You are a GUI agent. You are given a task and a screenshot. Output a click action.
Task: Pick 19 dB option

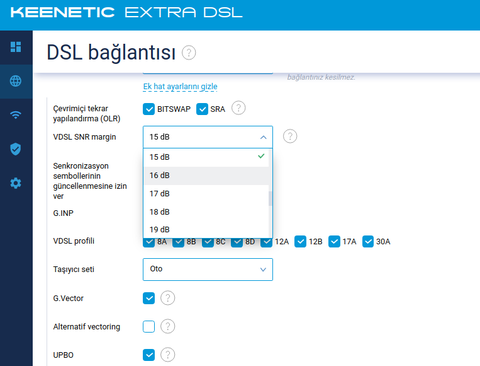pos(207,229)
